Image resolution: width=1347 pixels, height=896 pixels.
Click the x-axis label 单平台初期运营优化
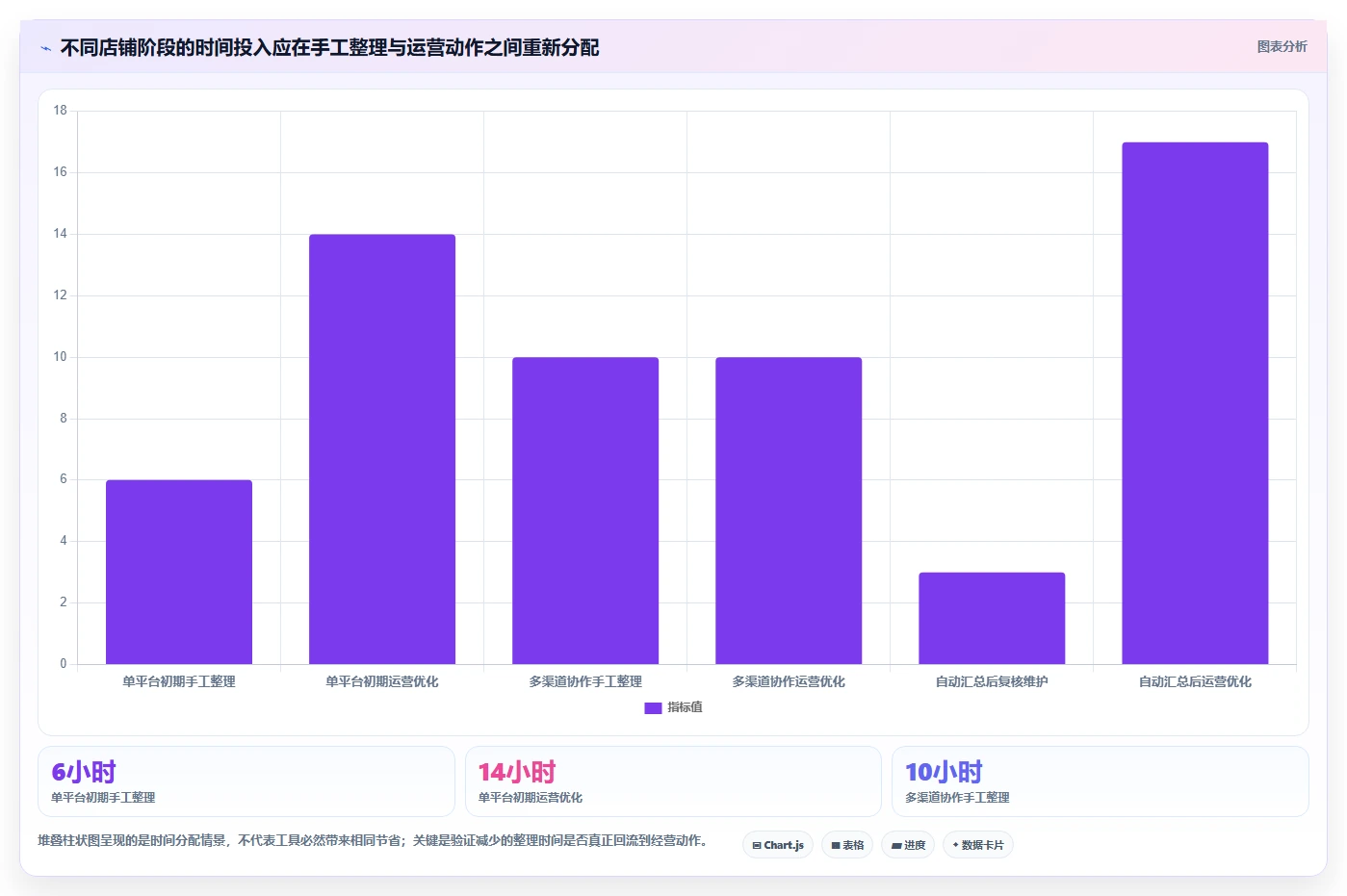pyautogui.click(x=382, y=681)
